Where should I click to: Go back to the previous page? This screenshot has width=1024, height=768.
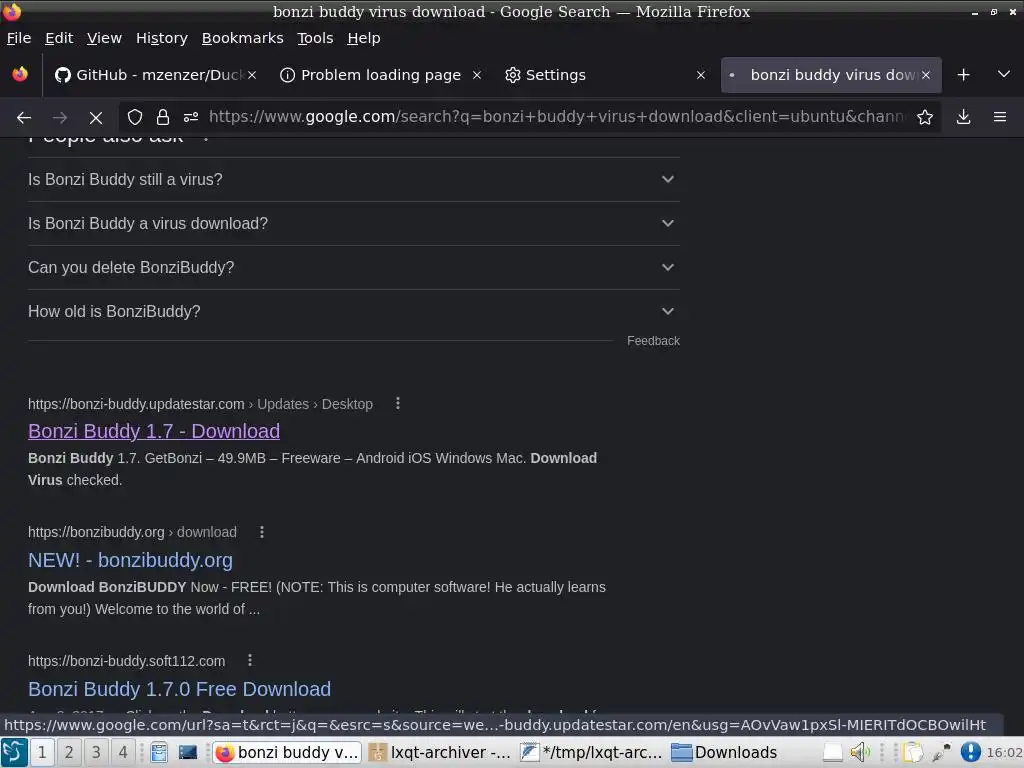coord(24,118)
